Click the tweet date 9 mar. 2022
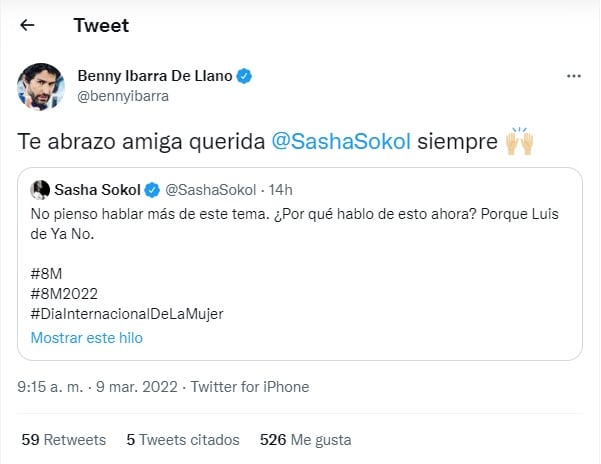Screen dimensions: 601x464 (135, 387)
